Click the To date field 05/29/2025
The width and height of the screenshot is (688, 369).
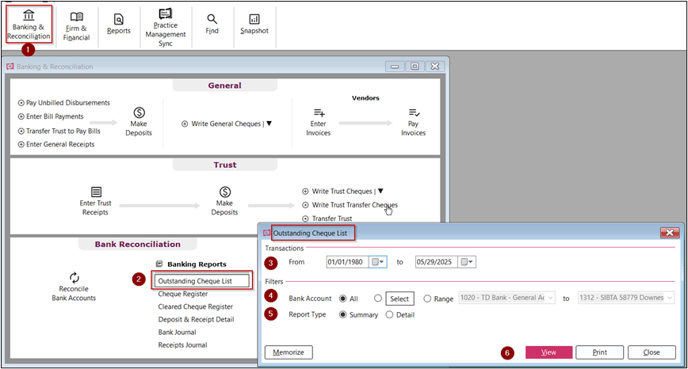[436, 262]
